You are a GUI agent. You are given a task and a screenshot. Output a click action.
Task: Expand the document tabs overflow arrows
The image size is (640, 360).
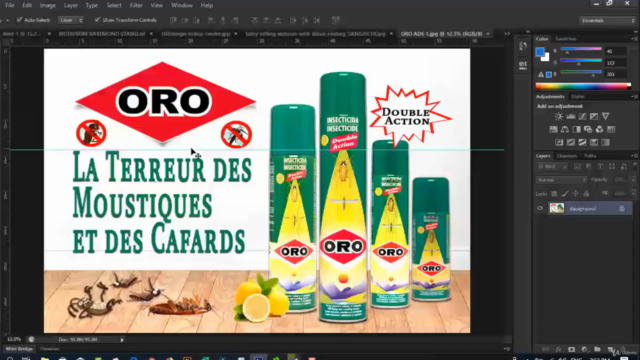click(x=507, y=34)
